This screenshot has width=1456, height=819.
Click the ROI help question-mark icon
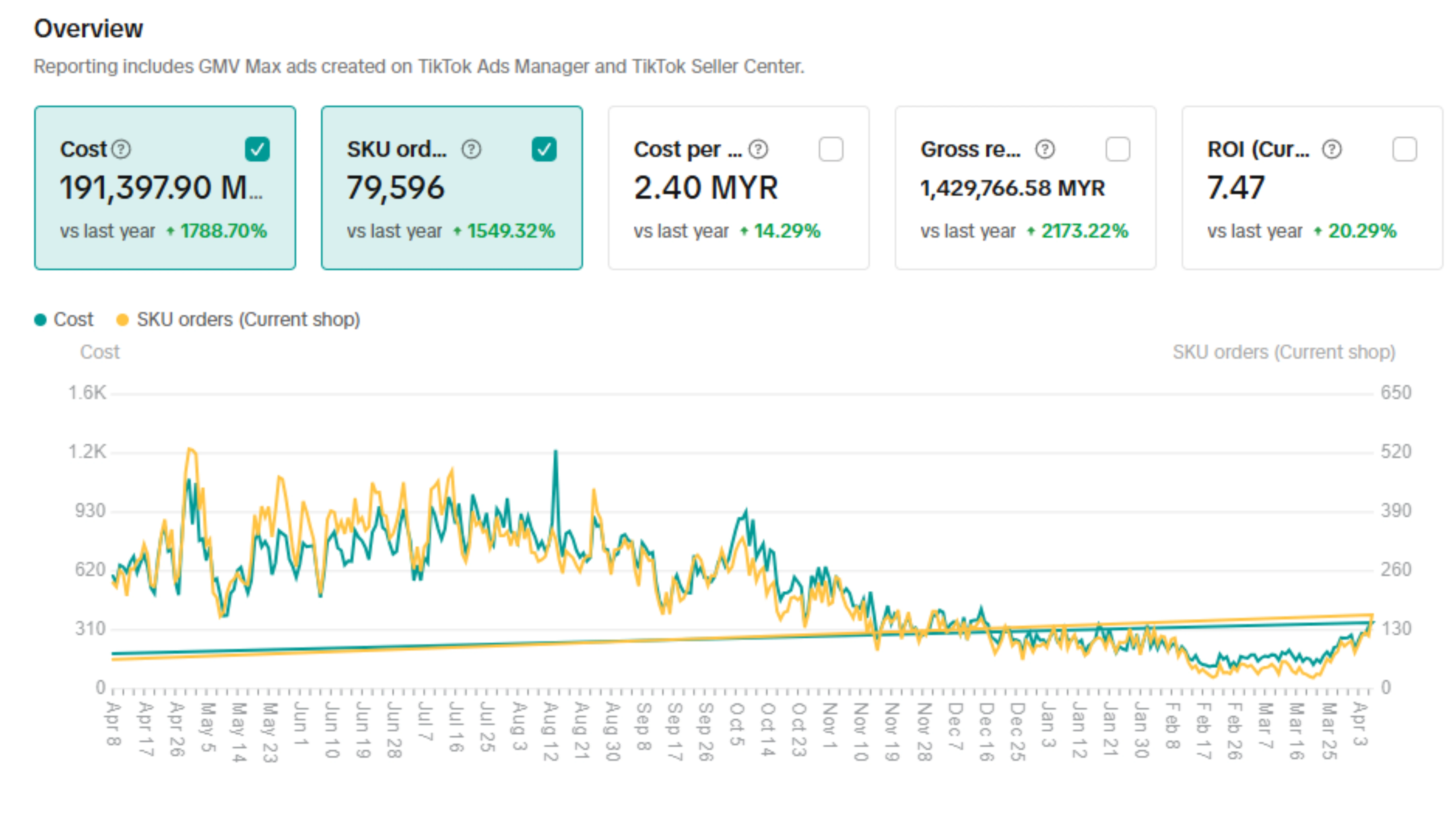point(1332,149)
